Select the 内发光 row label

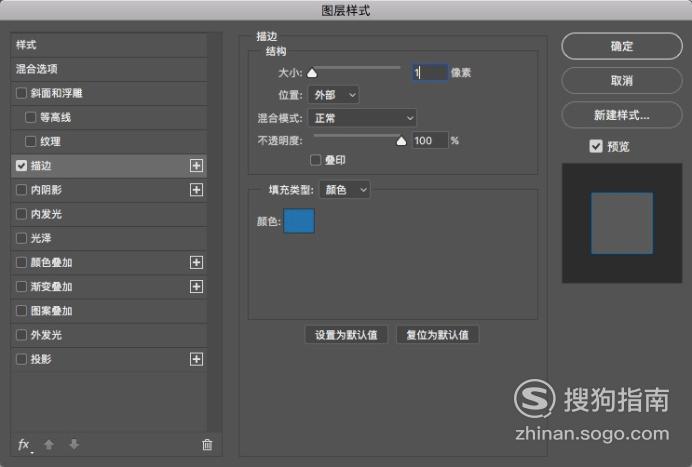(46, 214)
